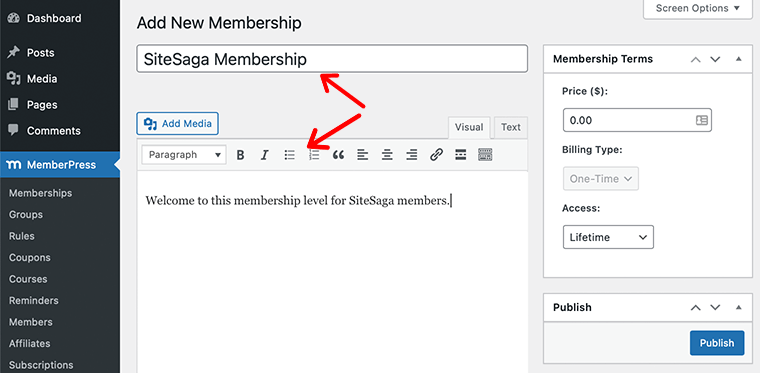
Task: Toggle bold formatting in editor toolbar
Action: pos(240,155)
